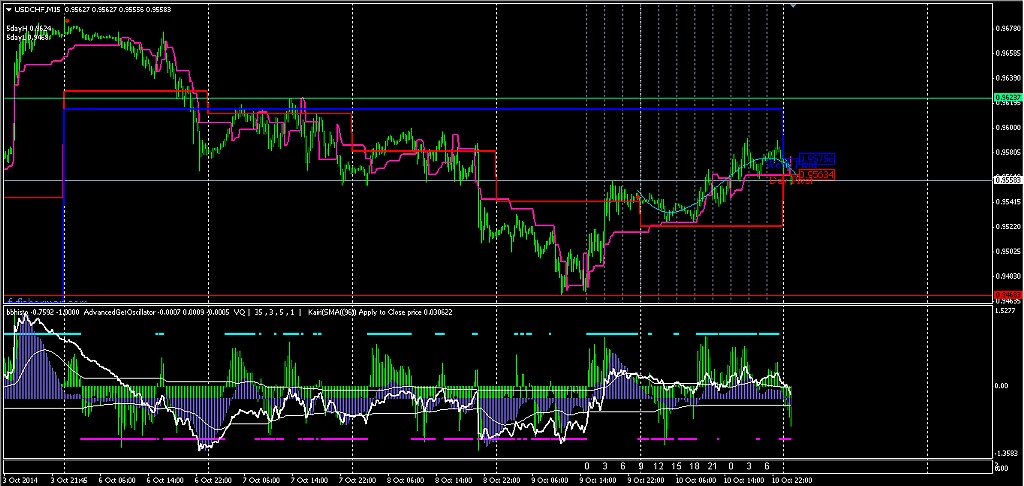1024x486 pixels.
Task: Click the chart shift marker triangle at top
Action: pyautogui.click(x=795, y=6)
